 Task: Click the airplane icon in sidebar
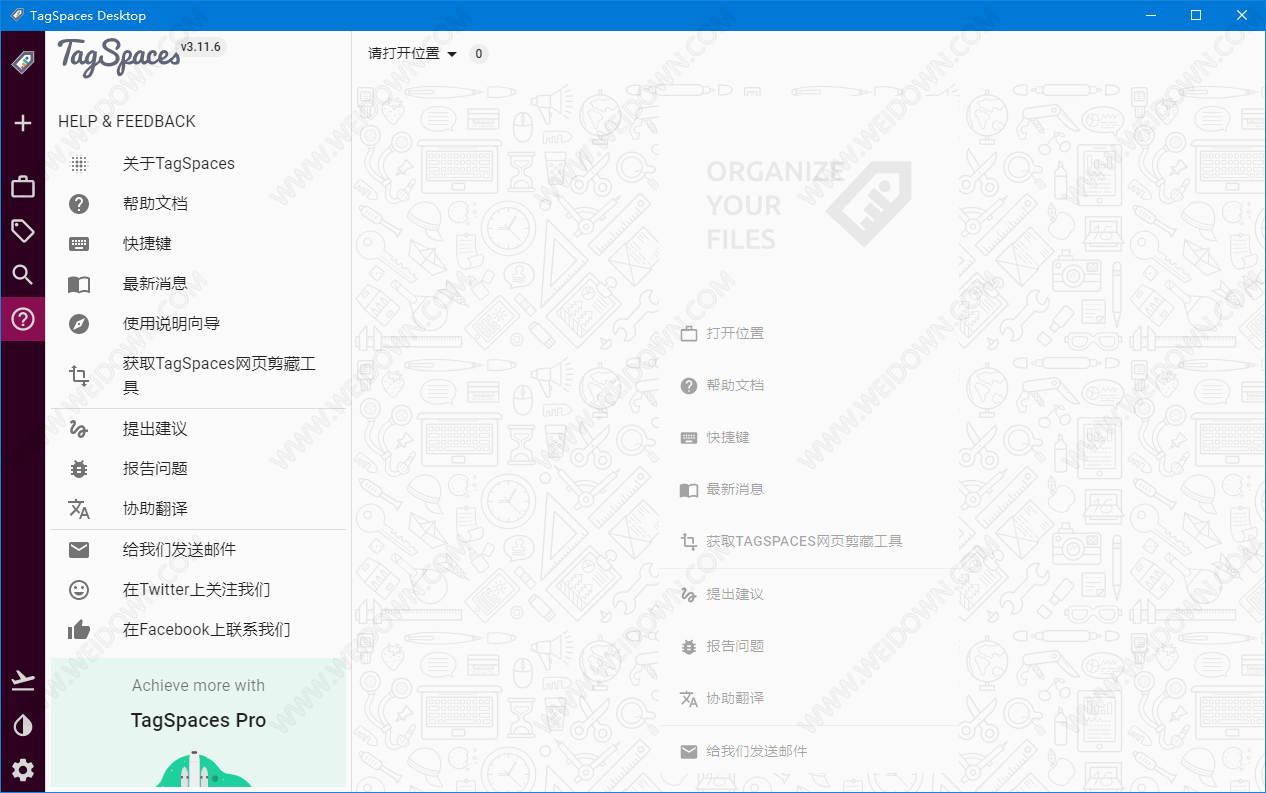(22, 681)
